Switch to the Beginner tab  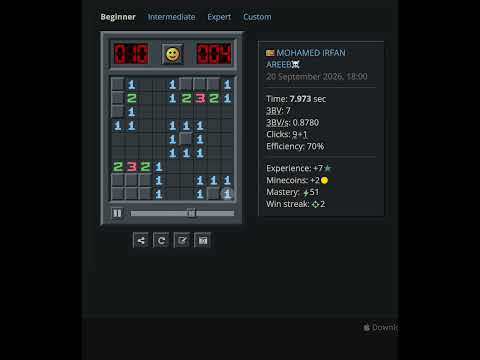[x=118, y=17]
